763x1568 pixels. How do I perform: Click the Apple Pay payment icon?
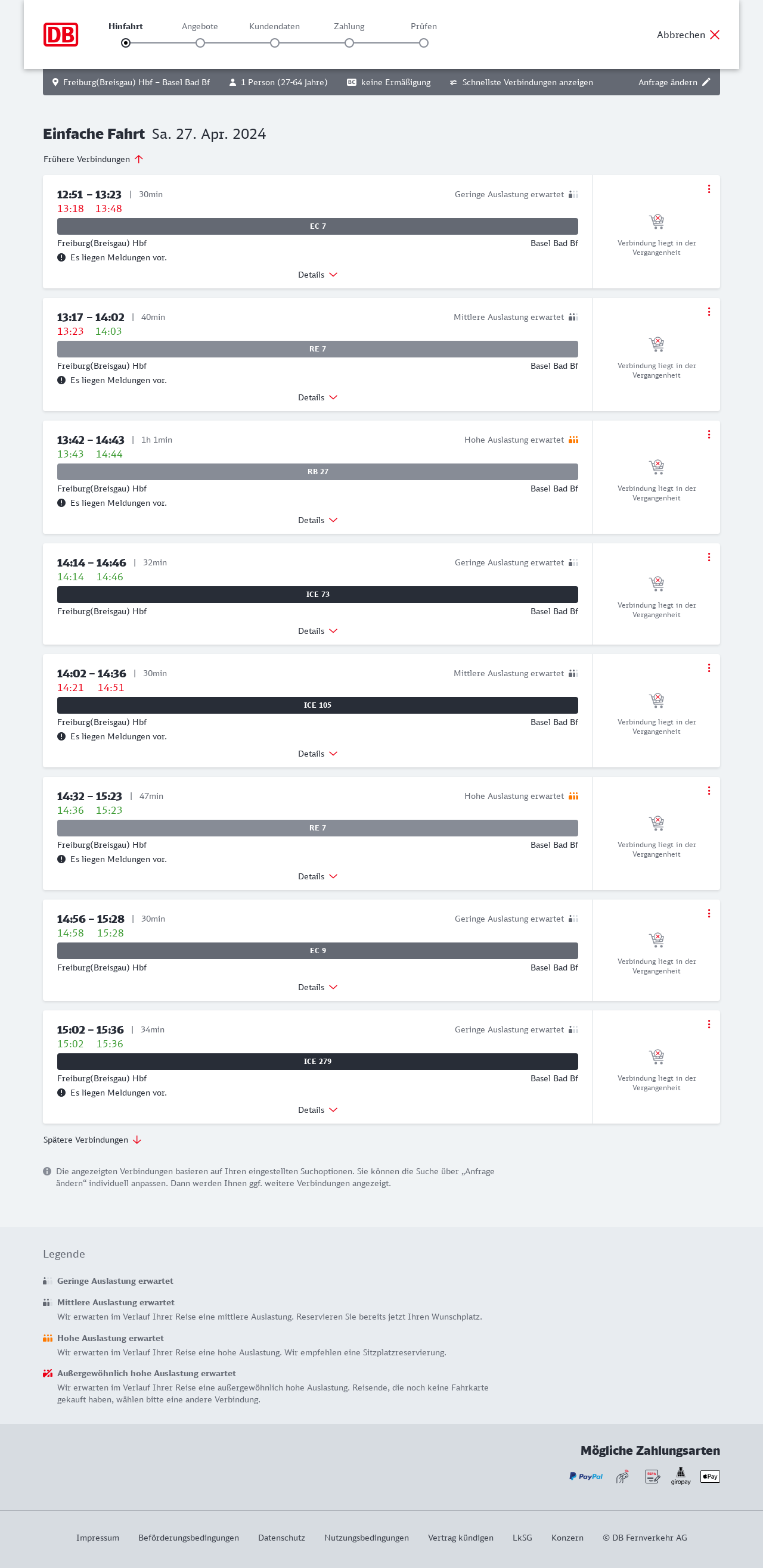[710, 1476]
